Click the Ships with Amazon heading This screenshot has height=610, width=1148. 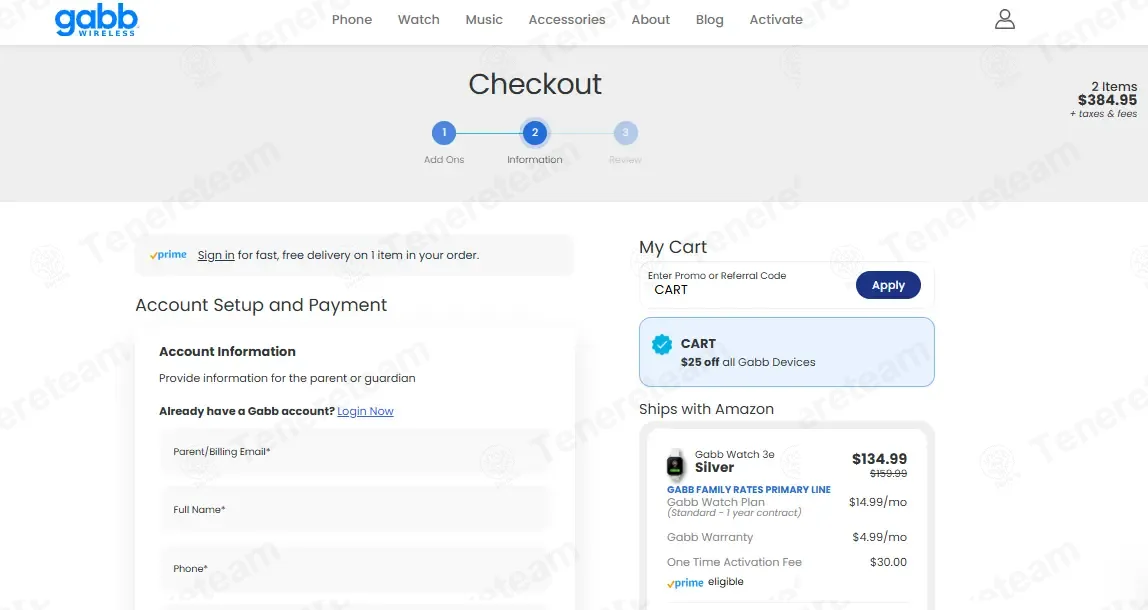(x=706, y=409)
